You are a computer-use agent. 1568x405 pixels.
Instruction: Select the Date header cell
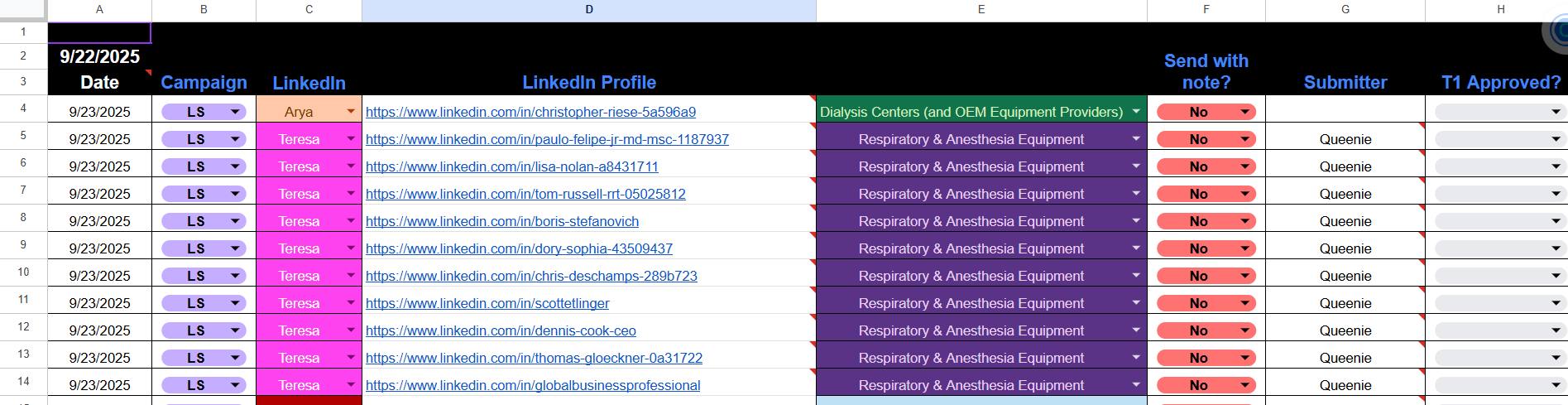[99, 82]
